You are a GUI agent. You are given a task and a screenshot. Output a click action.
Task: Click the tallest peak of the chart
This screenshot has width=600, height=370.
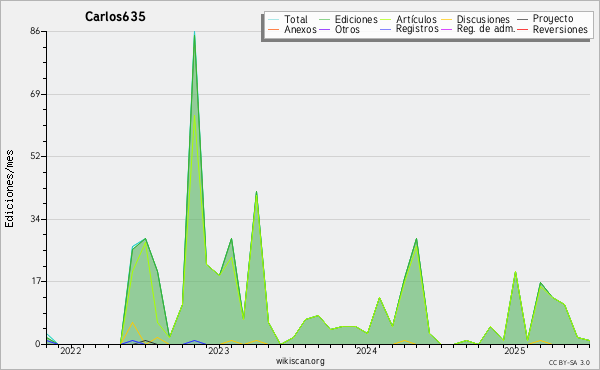pyautogui.click(x=194, y=33)
